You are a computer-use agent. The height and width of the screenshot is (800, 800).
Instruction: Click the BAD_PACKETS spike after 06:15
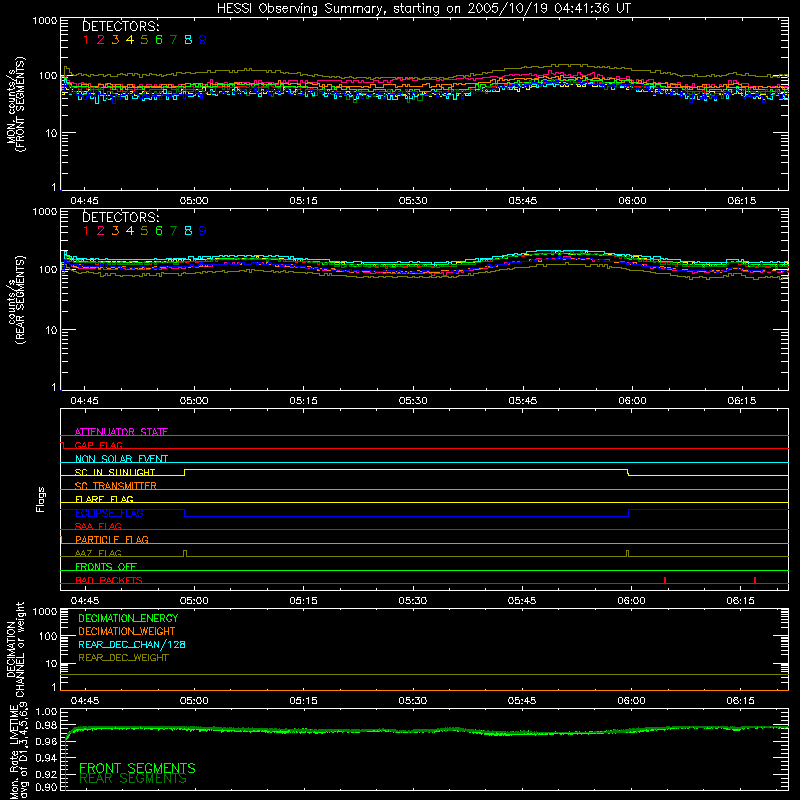pos(755,580)
